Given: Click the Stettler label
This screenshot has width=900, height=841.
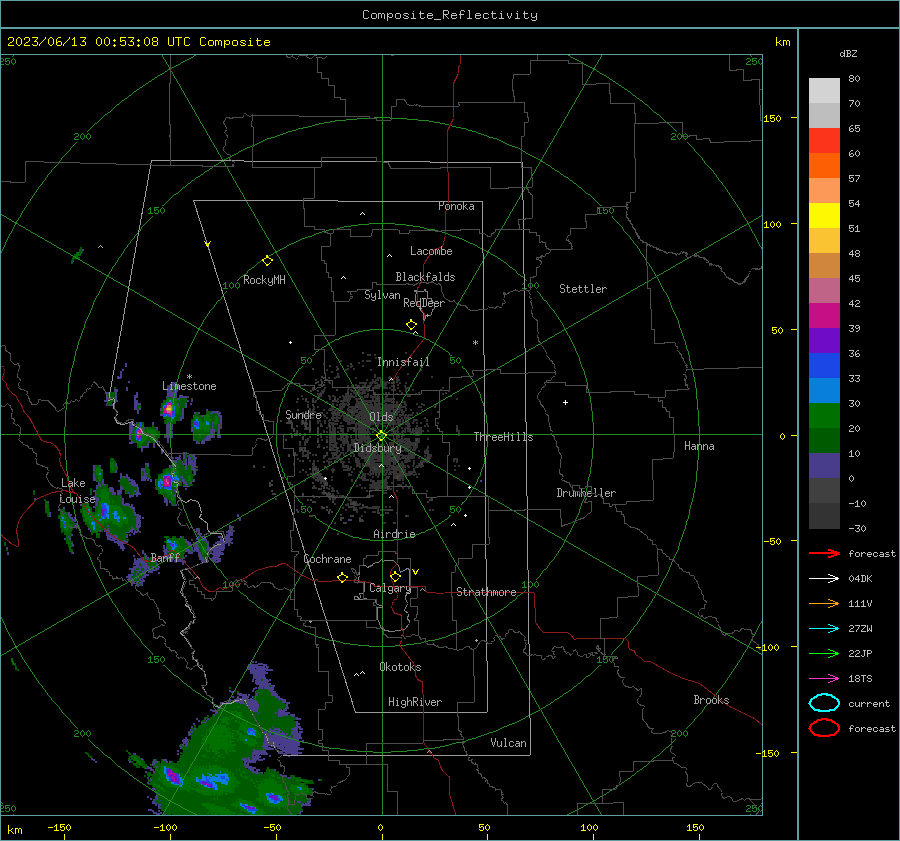Looking at the screenshot, I should pyautogui.click(x=583, y=289).
